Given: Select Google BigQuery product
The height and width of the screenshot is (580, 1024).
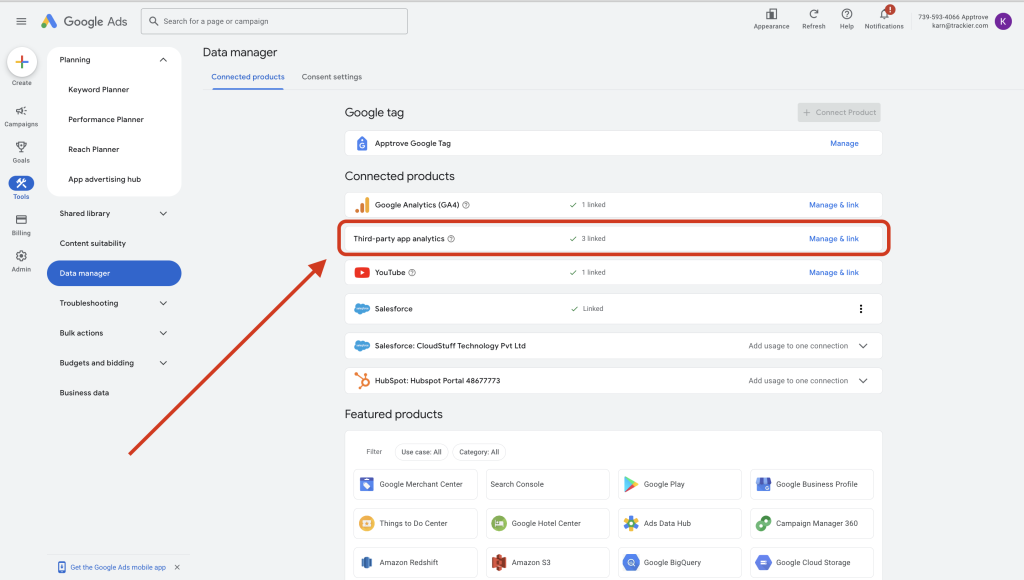Looking at the screenshot, I should 680,563.
